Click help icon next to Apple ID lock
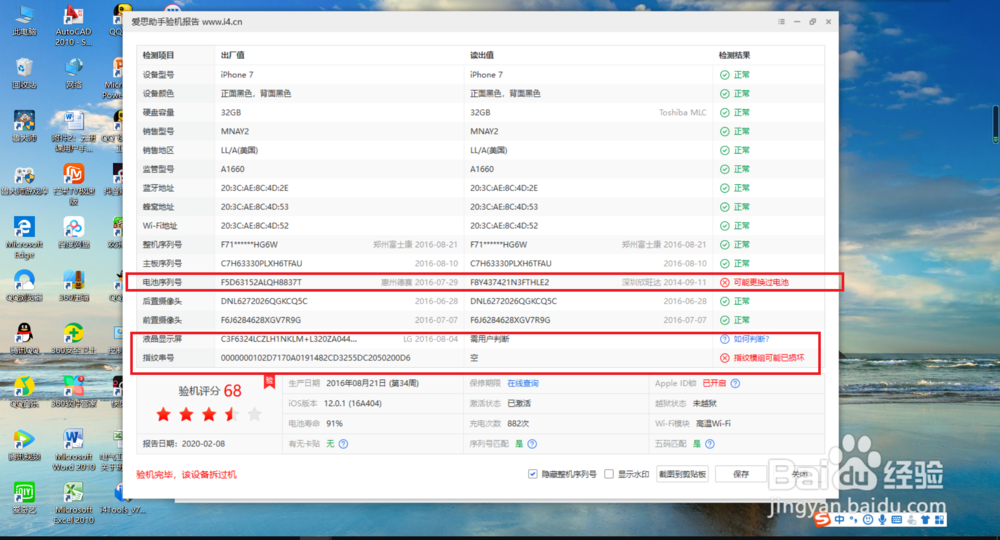 coord(735,383)
